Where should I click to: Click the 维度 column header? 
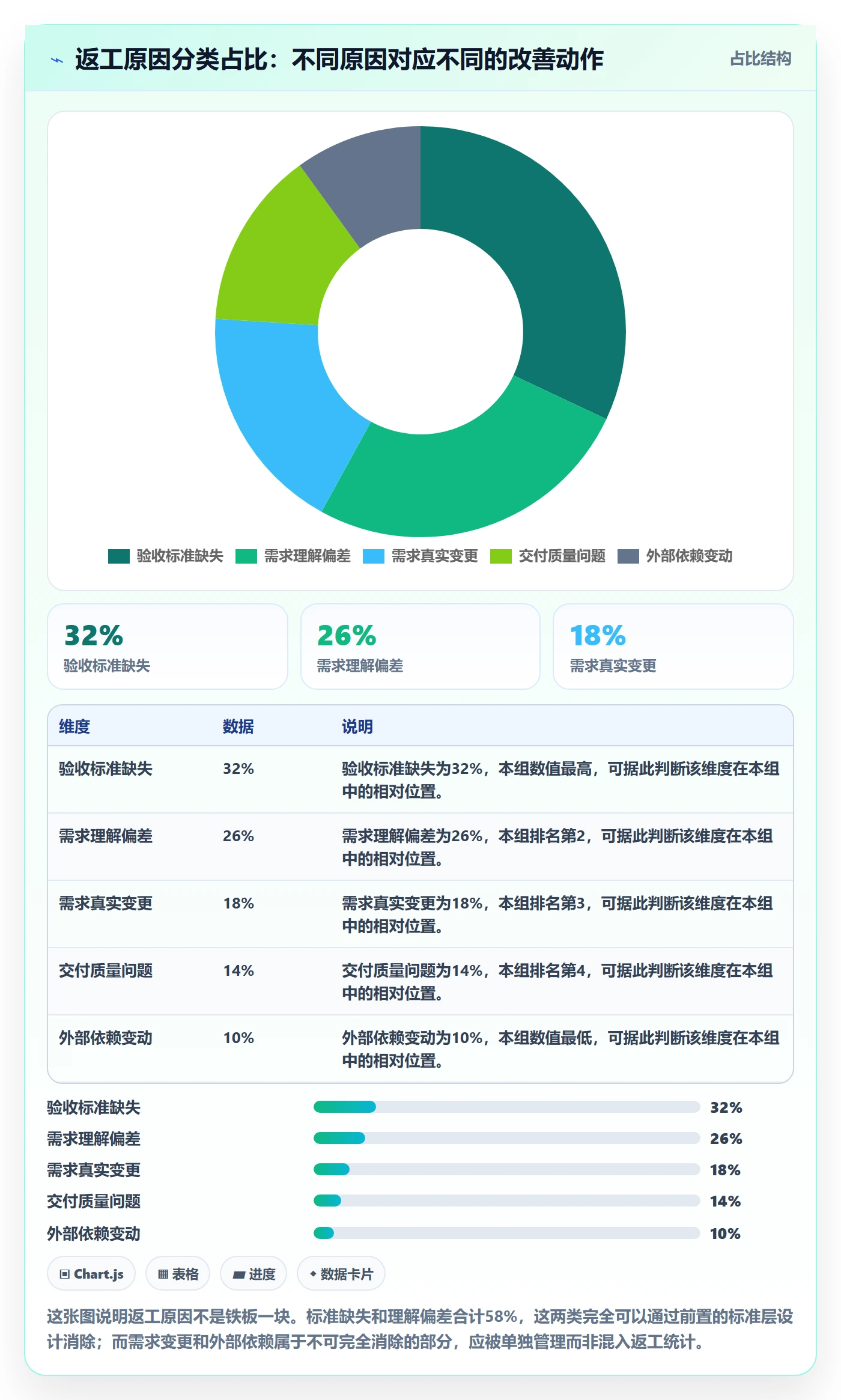pos(74,726)
